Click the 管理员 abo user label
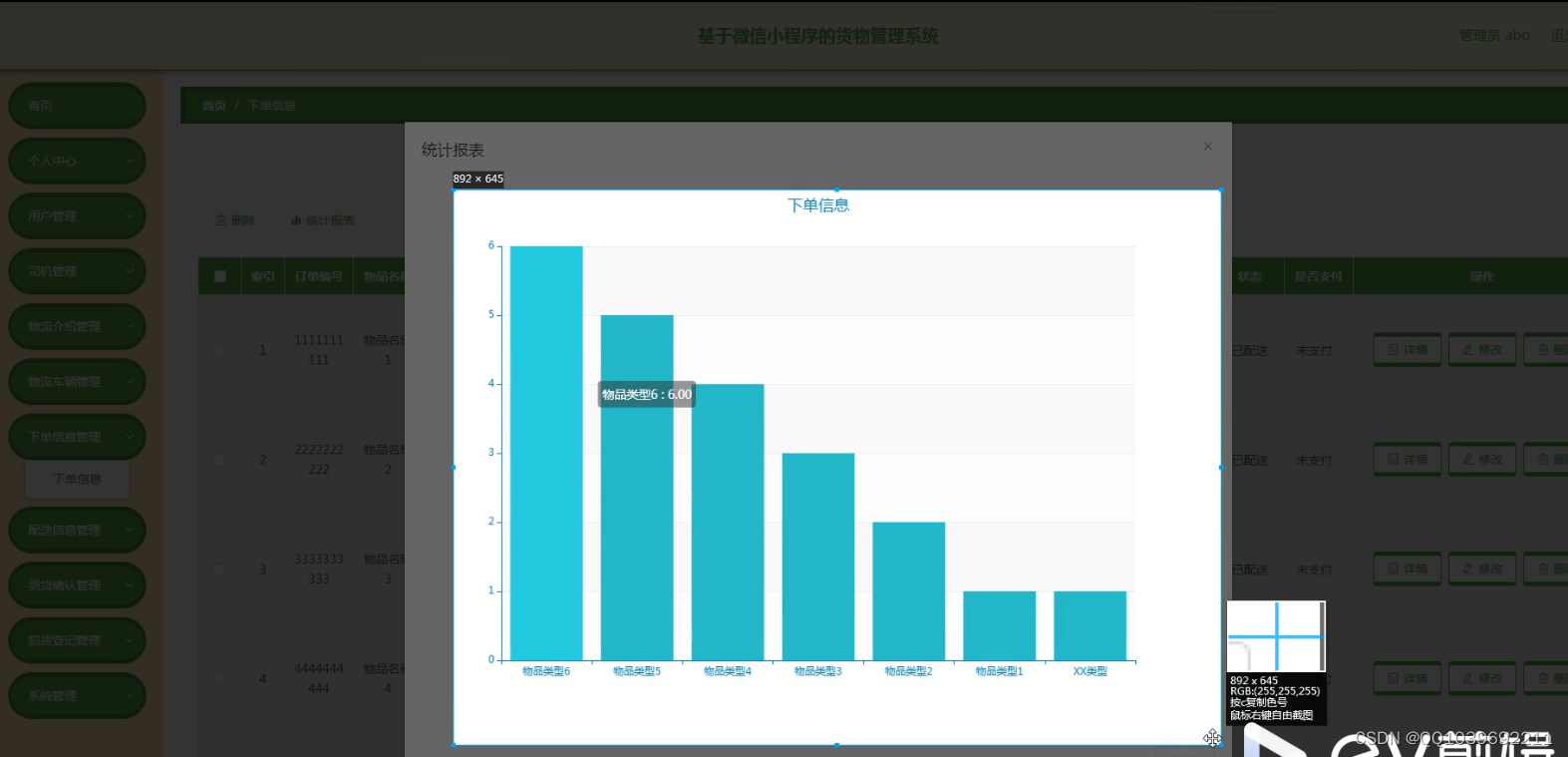 (x=1494, y=35)
